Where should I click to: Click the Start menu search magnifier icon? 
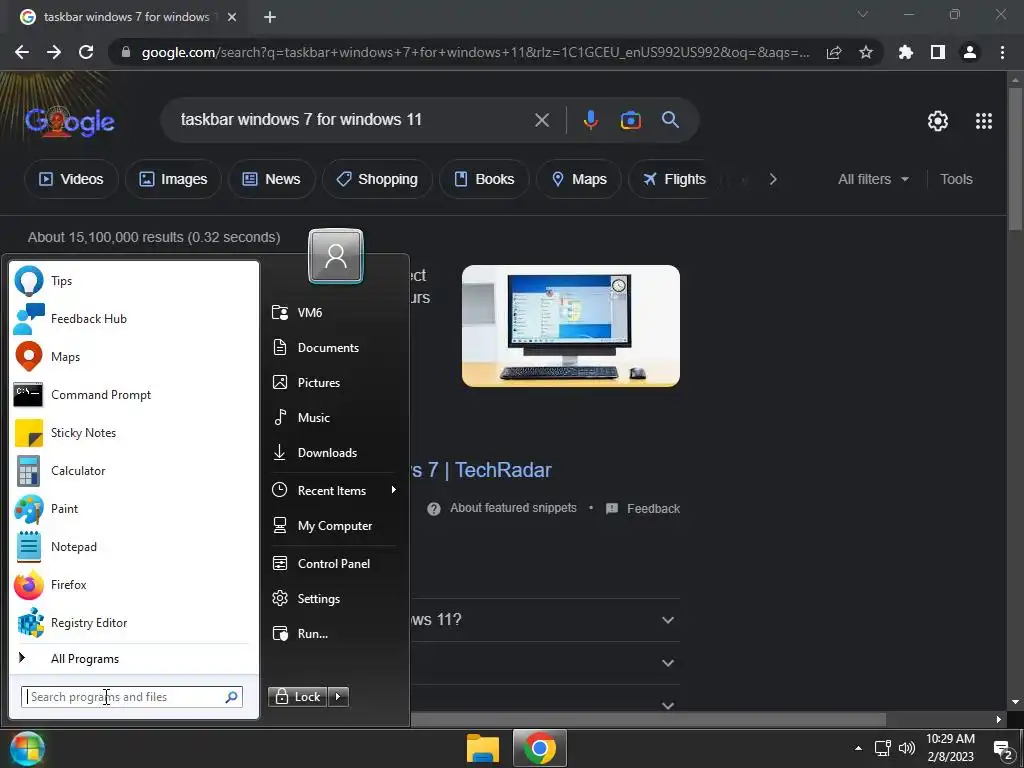click(231, 697)
